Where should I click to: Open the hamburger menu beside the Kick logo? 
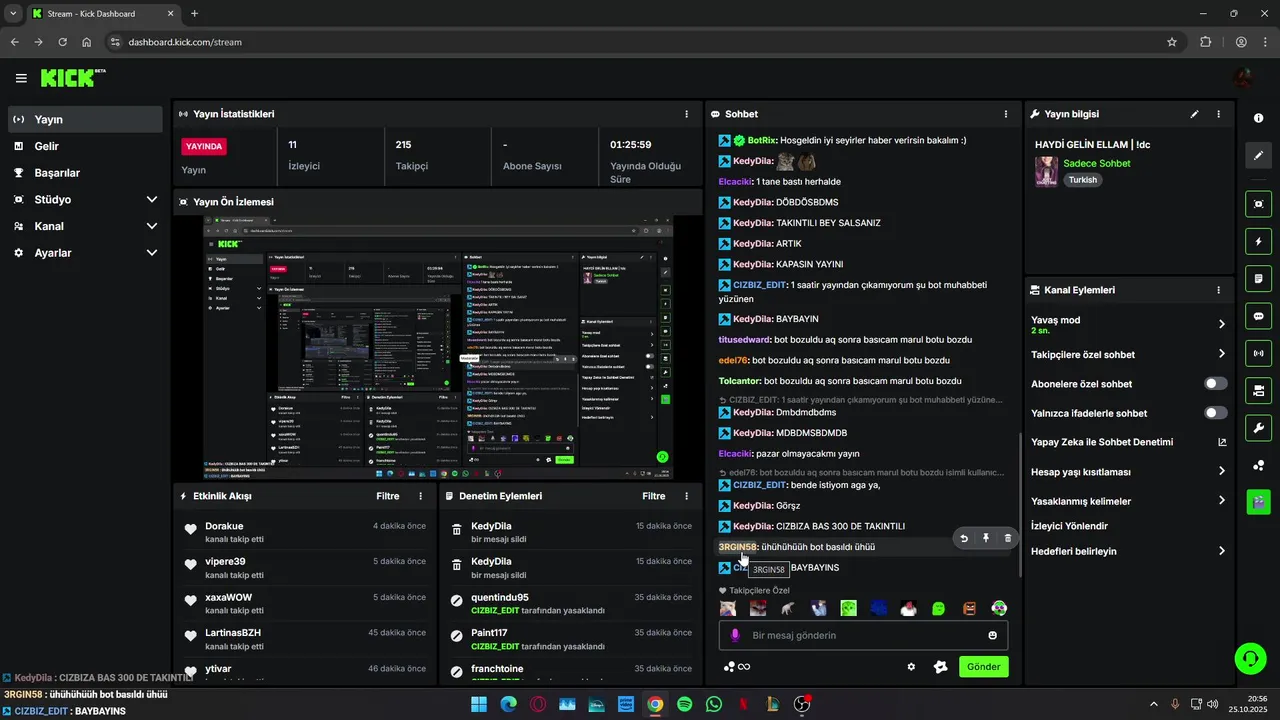tap(21, 78)
